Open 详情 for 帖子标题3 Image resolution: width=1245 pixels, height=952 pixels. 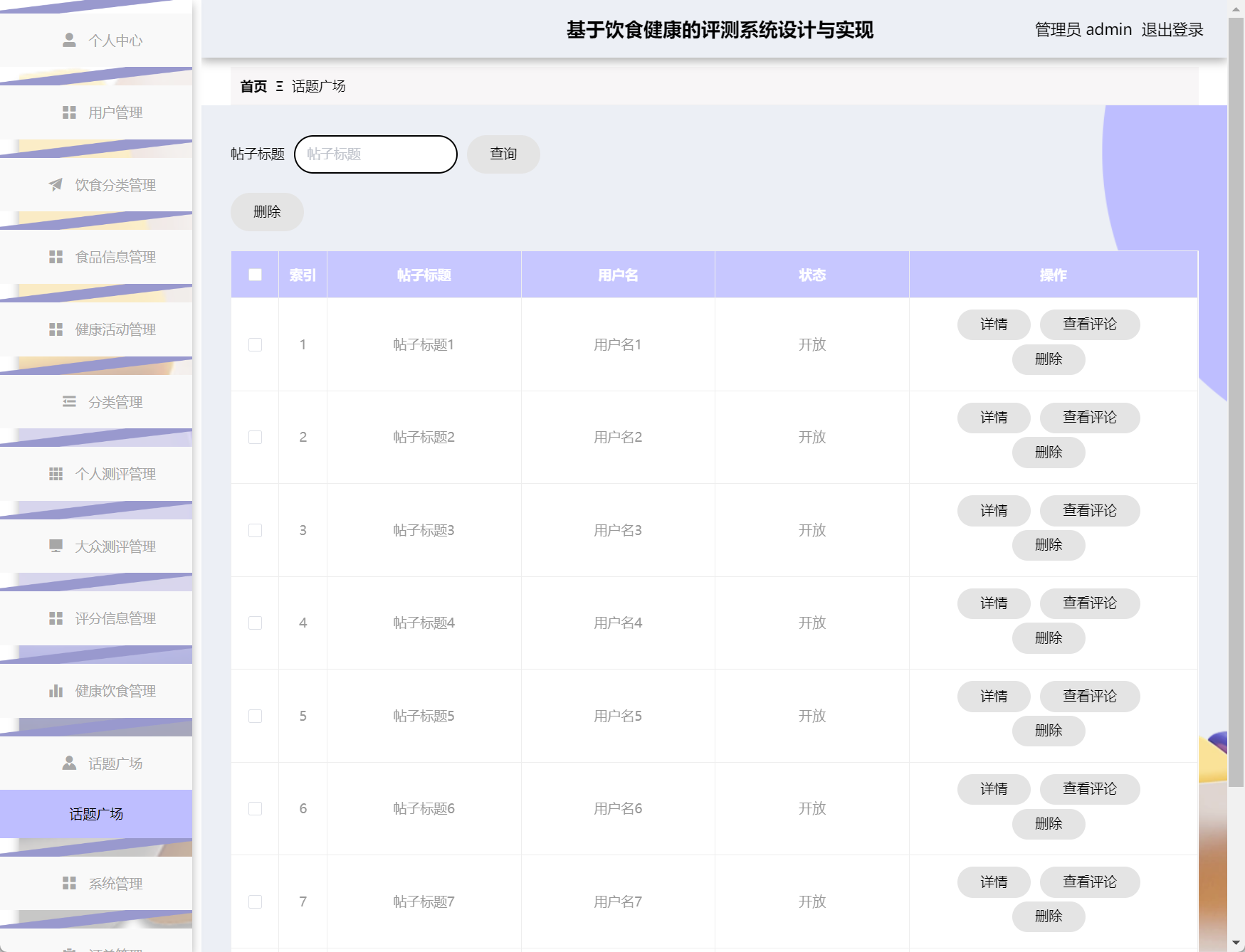click(x=994, y=510)
